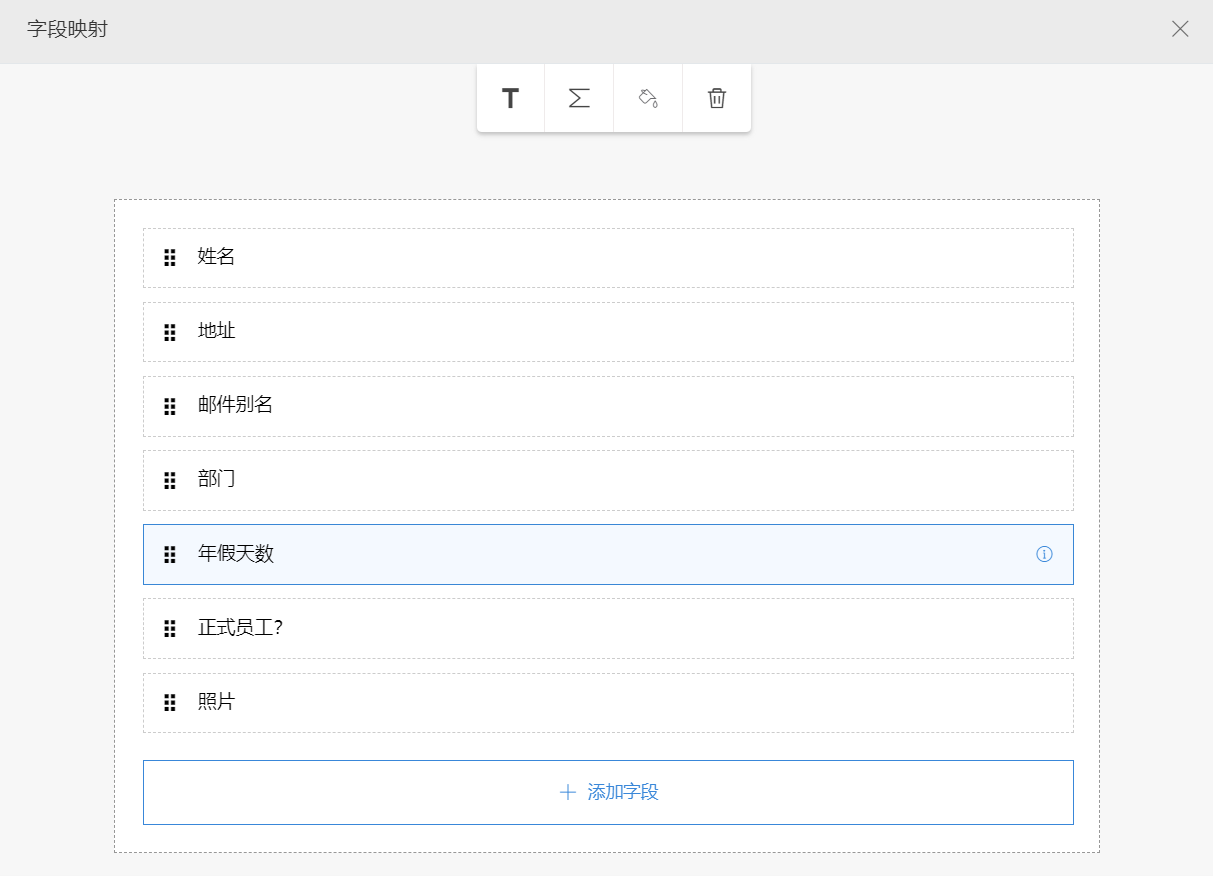Click drag handle of 地址 field
The width and height of the screenshot is (1213, 876).
(x=170, y=332)
